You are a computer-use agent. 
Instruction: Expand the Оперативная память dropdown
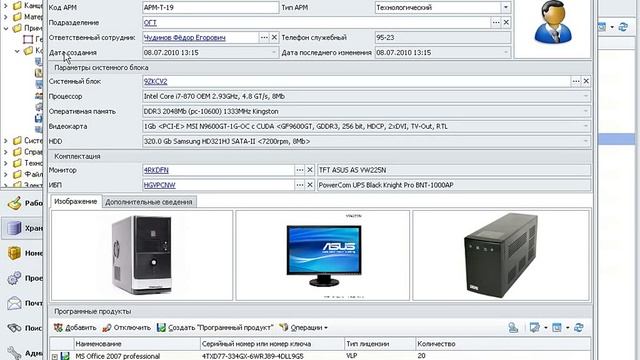tap(586, 111)
